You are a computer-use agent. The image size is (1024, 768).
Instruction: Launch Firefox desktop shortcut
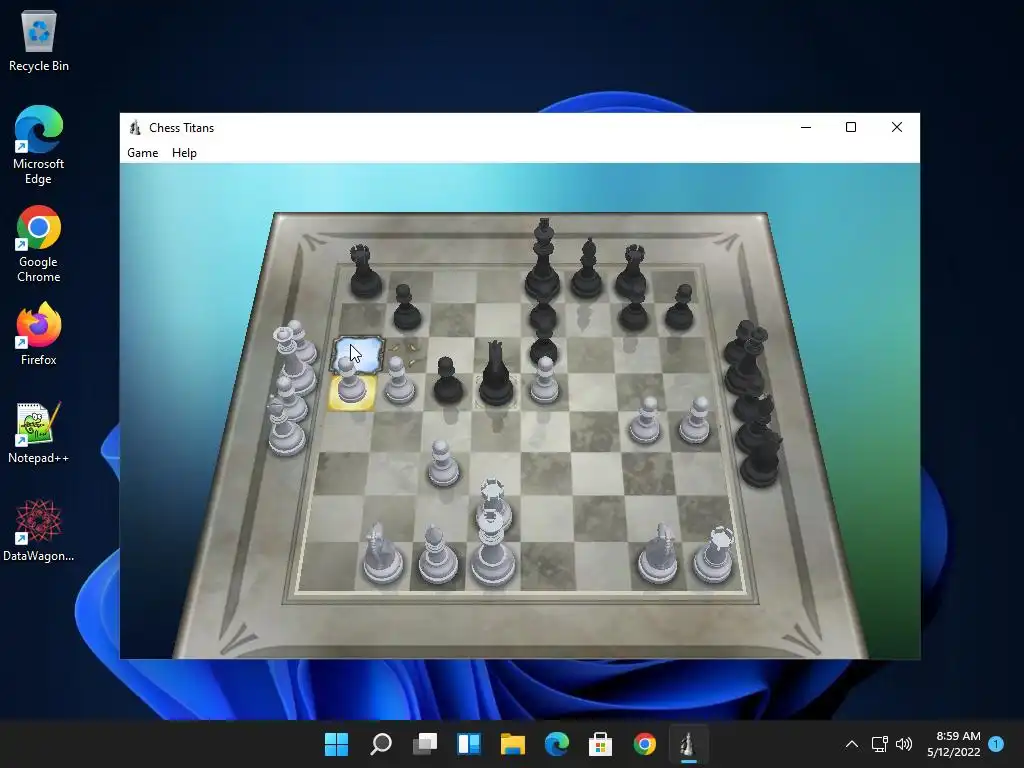click(x=39, y=333)
